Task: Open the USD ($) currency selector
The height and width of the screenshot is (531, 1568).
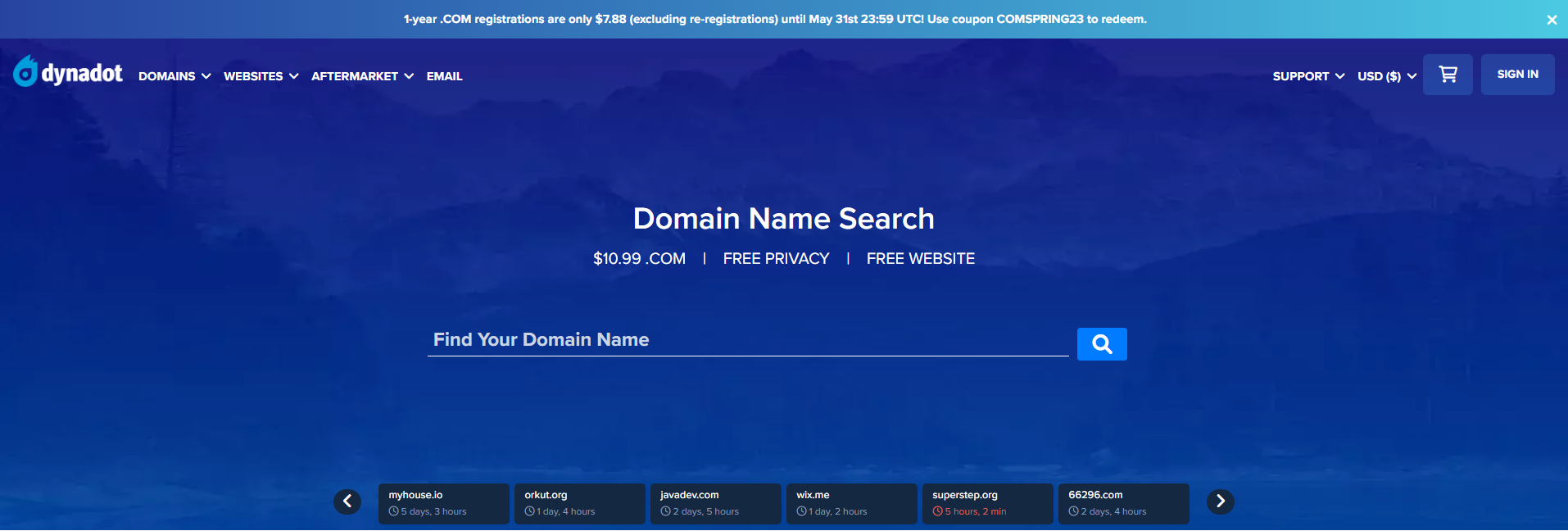Action: pos(1386,76)
